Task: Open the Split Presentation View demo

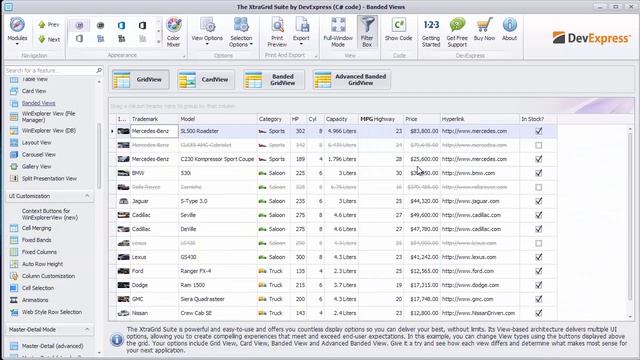Action: (49, 179)
